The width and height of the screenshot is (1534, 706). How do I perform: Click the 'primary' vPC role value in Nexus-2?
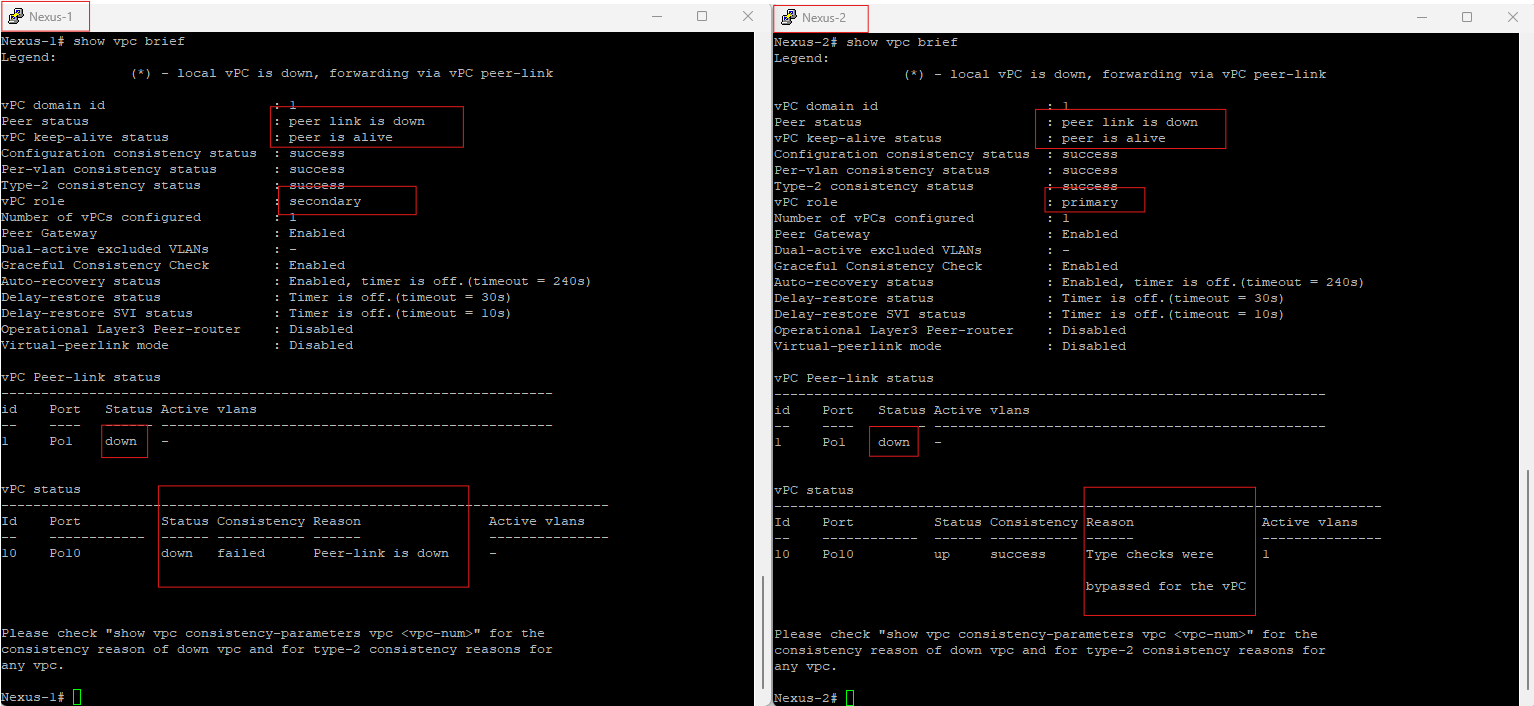pos(1090,202)
